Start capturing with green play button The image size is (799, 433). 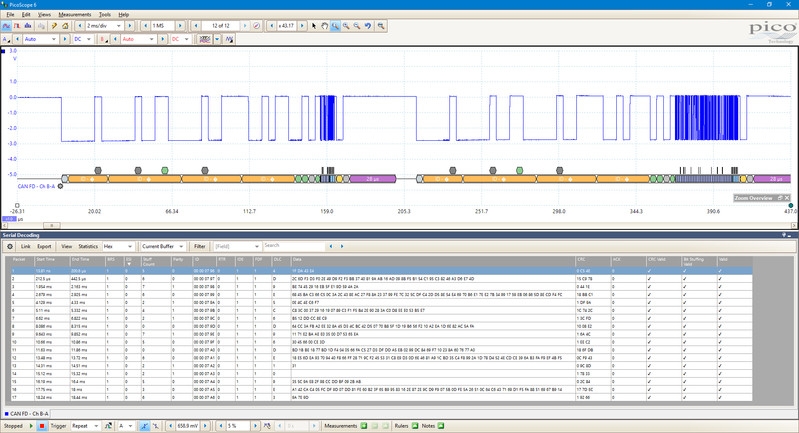pos(31,426)
